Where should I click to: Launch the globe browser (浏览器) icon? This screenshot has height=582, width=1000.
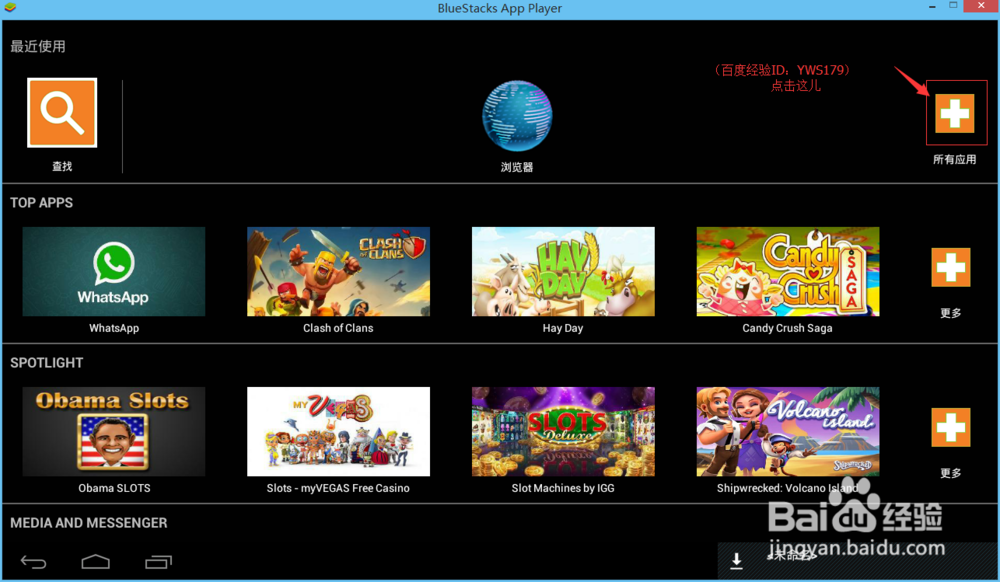click(517, 116)
